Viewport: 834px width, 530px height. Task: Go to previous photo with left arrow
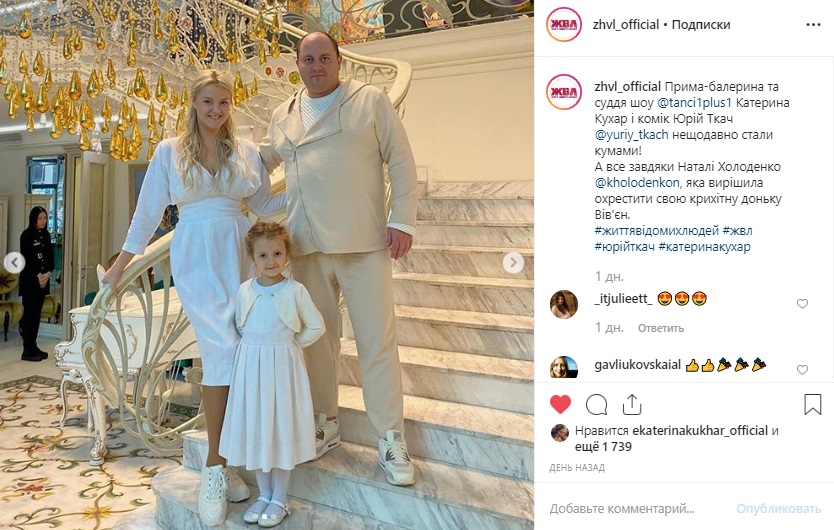pyautogui.click(x=14, y=262)
